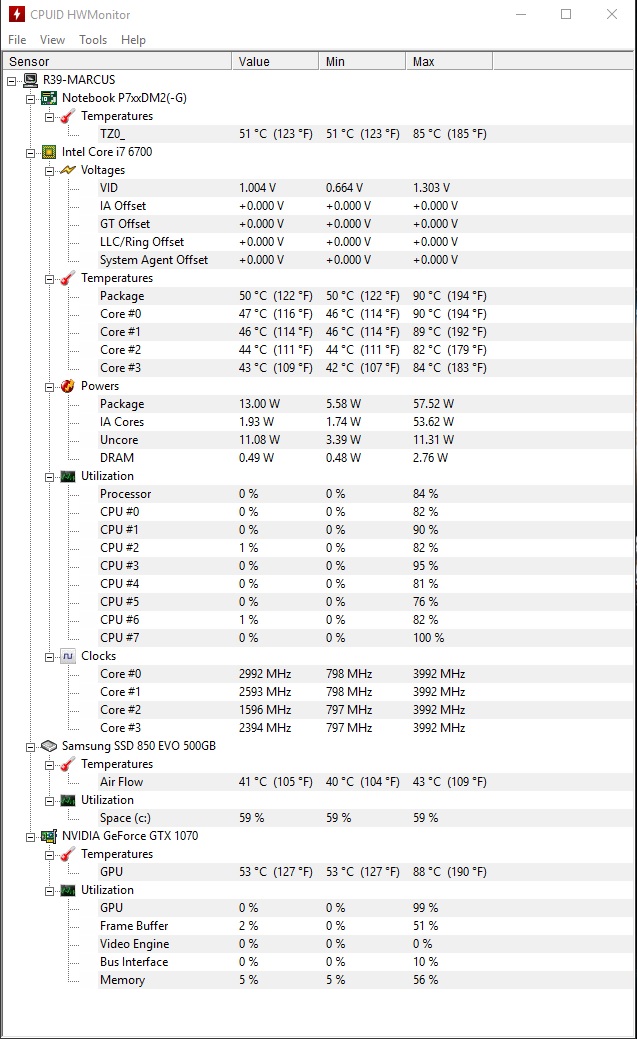
Task: Click the Notebook P7xxDM2(-G) motherboard icon
Action: tap(49, 98)
